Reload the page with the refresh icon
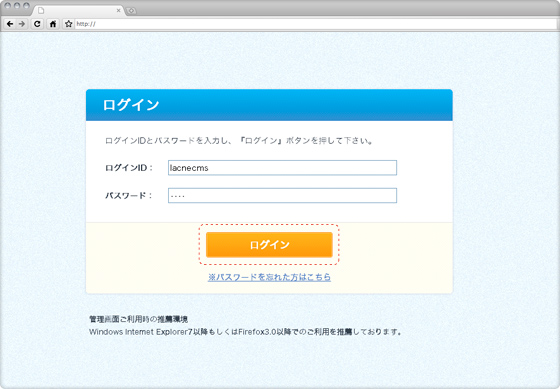This screenshot has height=389, width=560. pyautogui.click(x=37, y=24)
